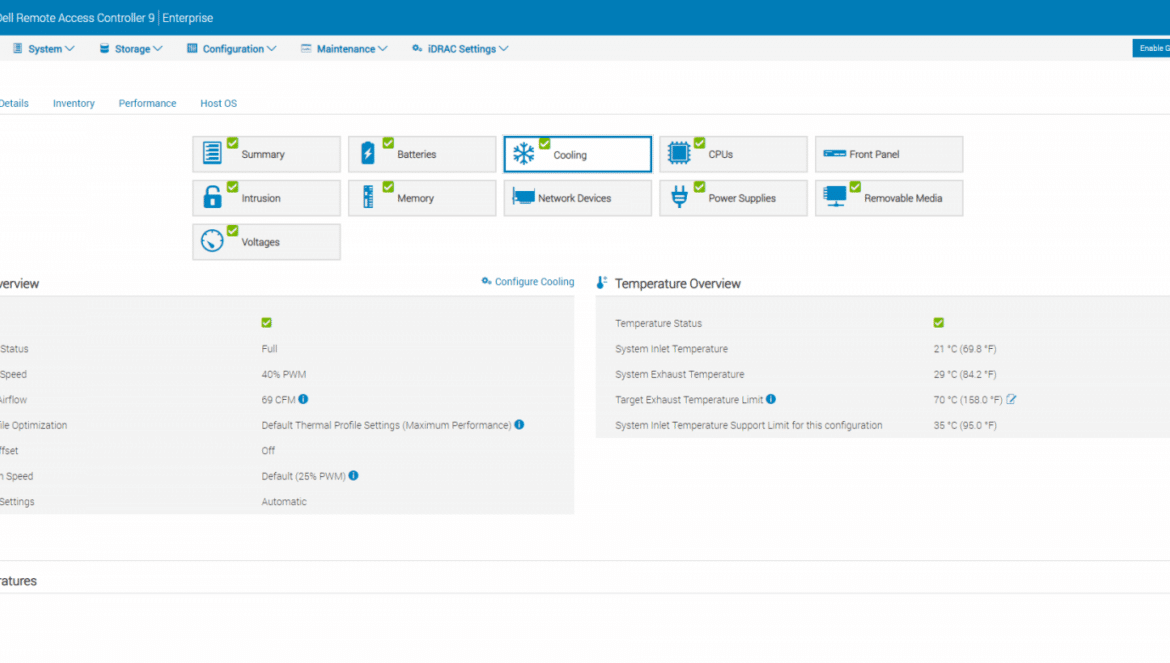Open the iDRAC Settings menu
Viewport: 1170px width, 663px height.
tap(460, 48)
